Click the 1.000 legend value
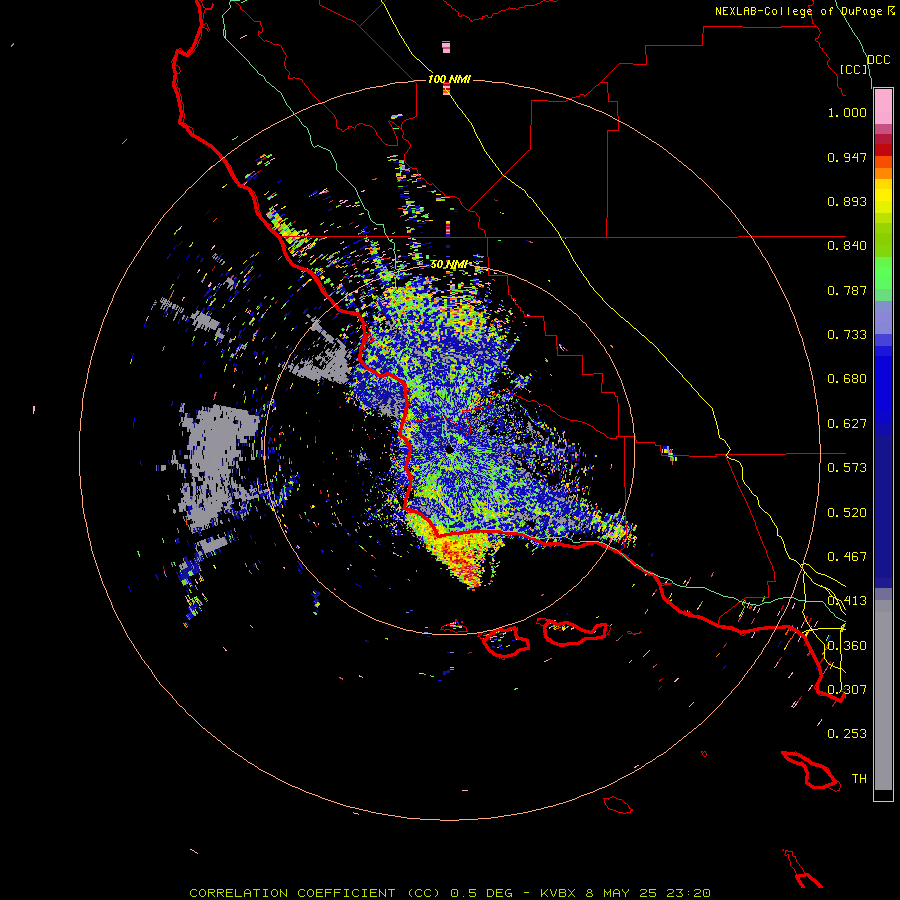Screen dimensions: 900x900 pos(847,112)
